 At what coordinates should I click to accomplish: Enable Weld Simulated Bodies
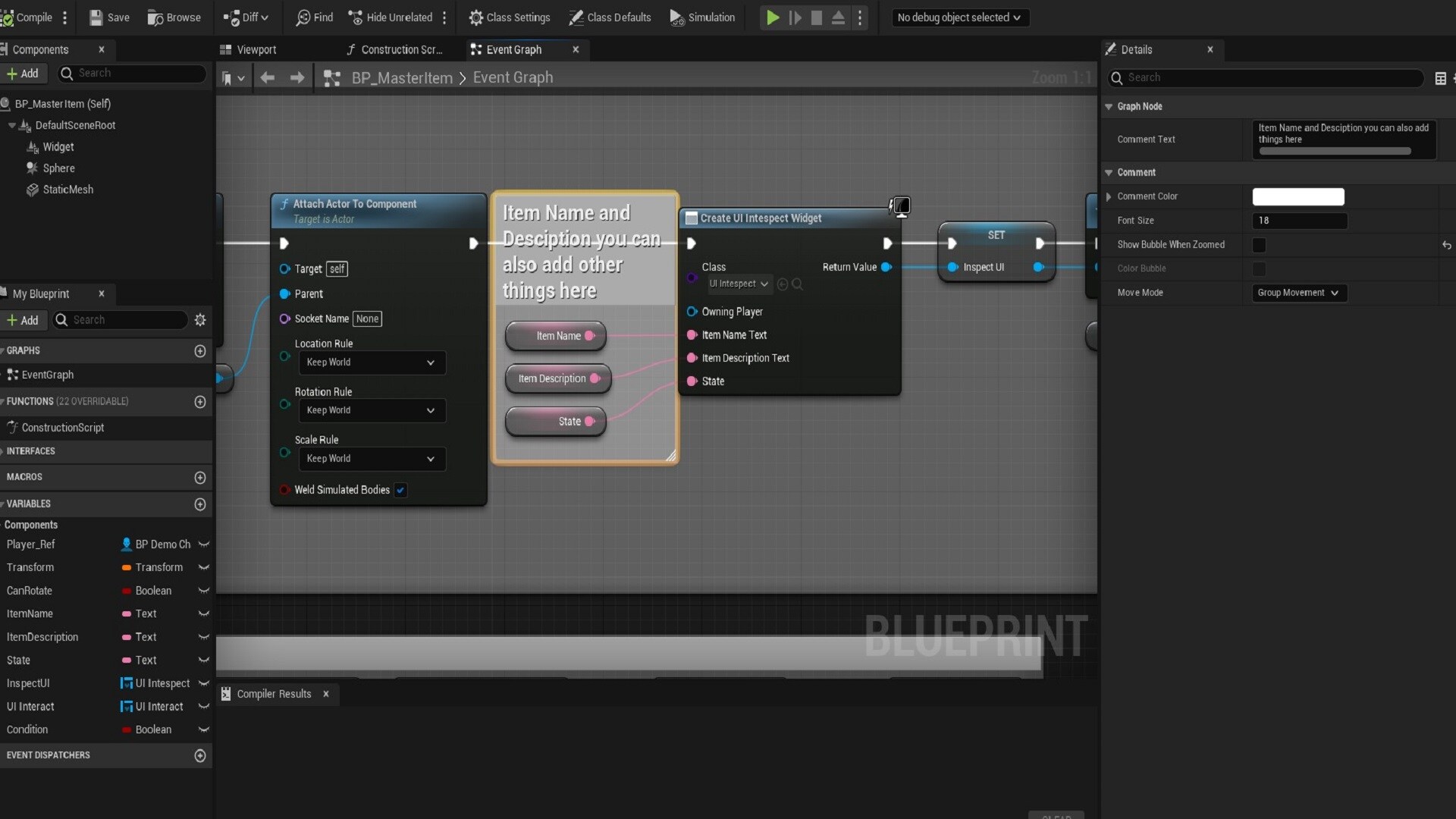[400, 491]
